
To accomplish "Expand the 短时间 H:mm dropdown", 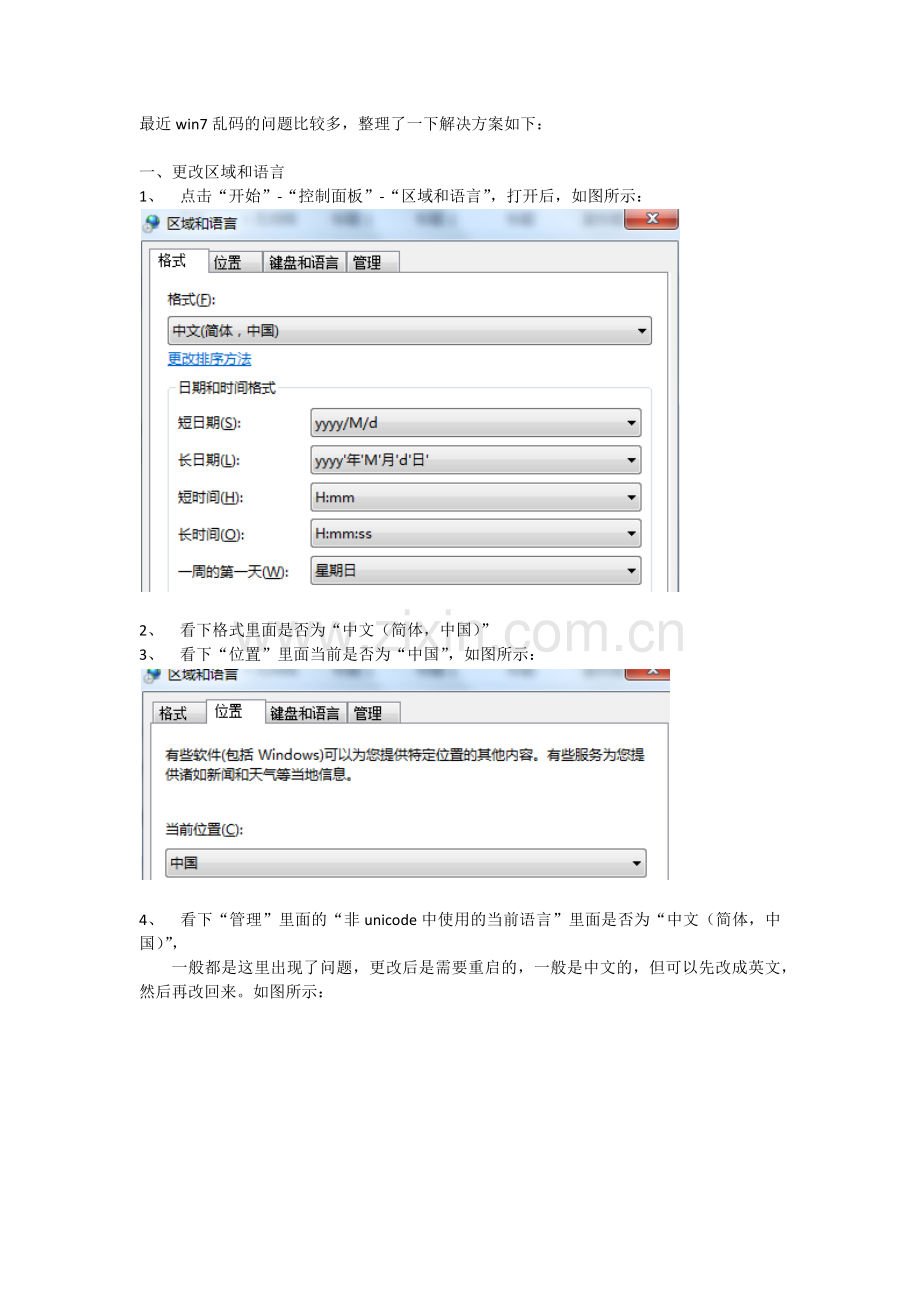I will pyautogui.click(x=476, y=497).
